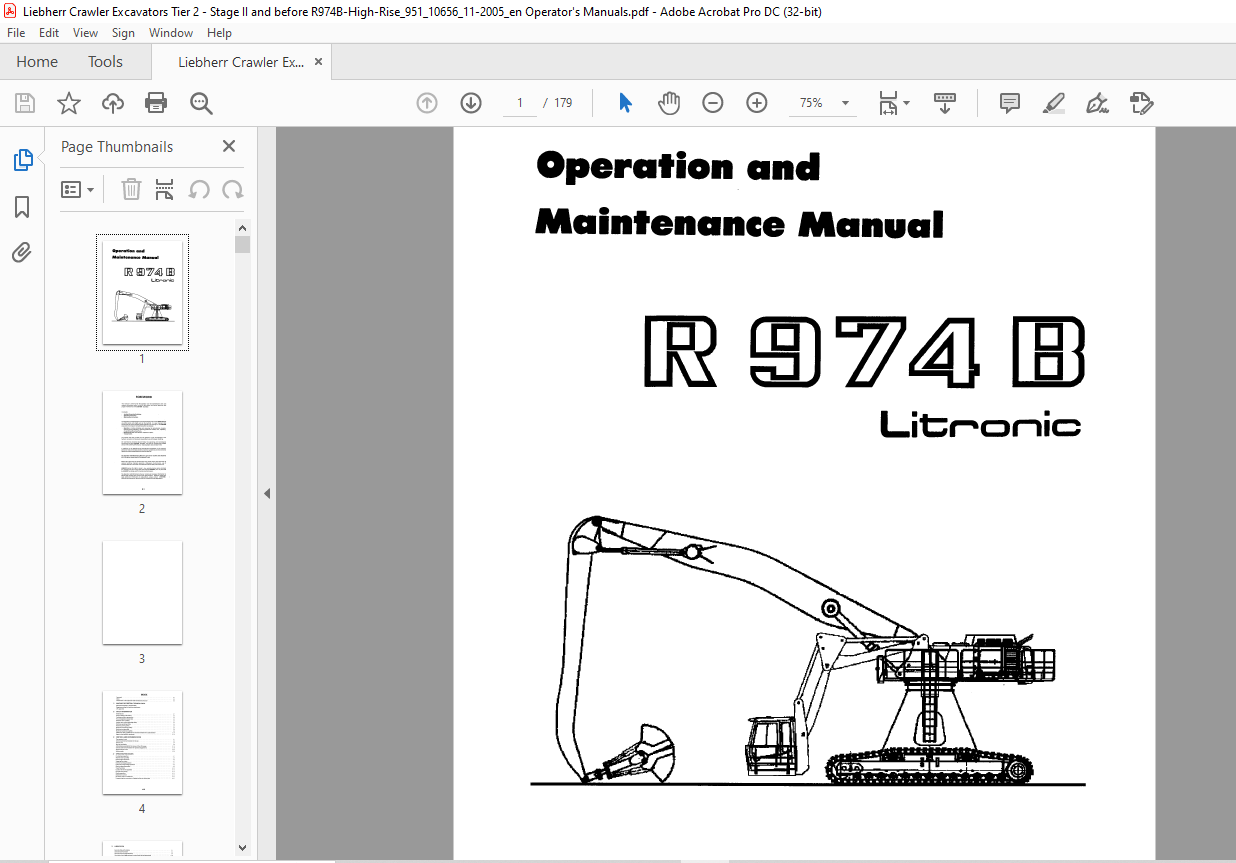The height and width of the screenshot is (863, 1236).
Task: Open the Attachments paperclip panel
Action: (x=22, y=252)
